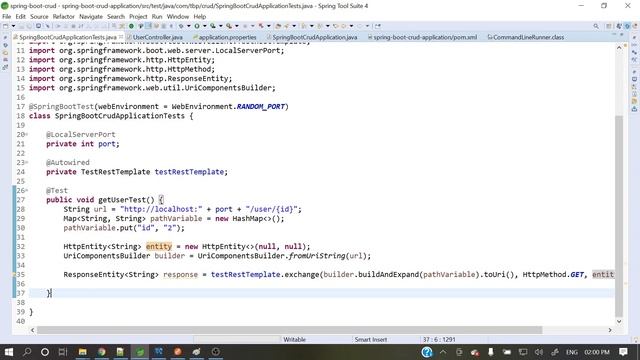Switch to CommandLineRunner.class tab
The width and height of the screenshot is (640, 360).
529,37
